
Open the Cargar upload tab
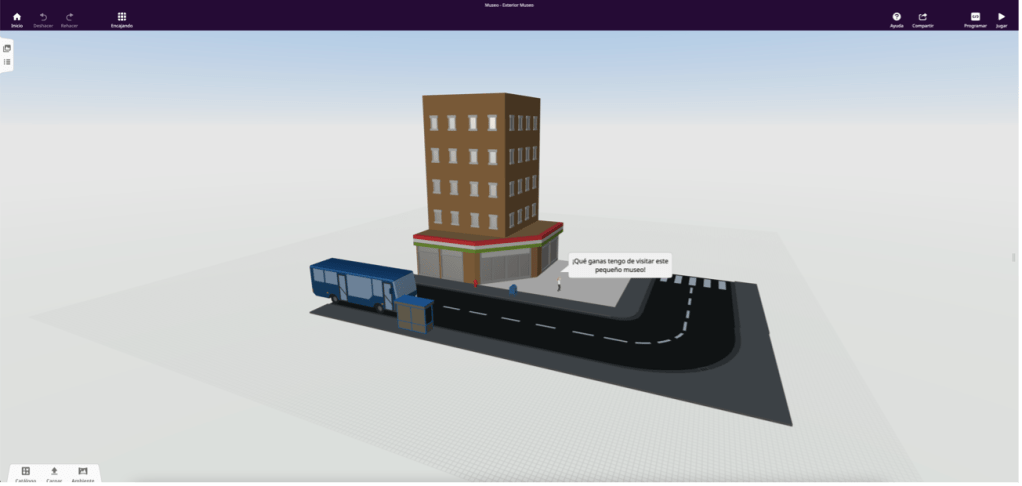(x=54, y=471)
